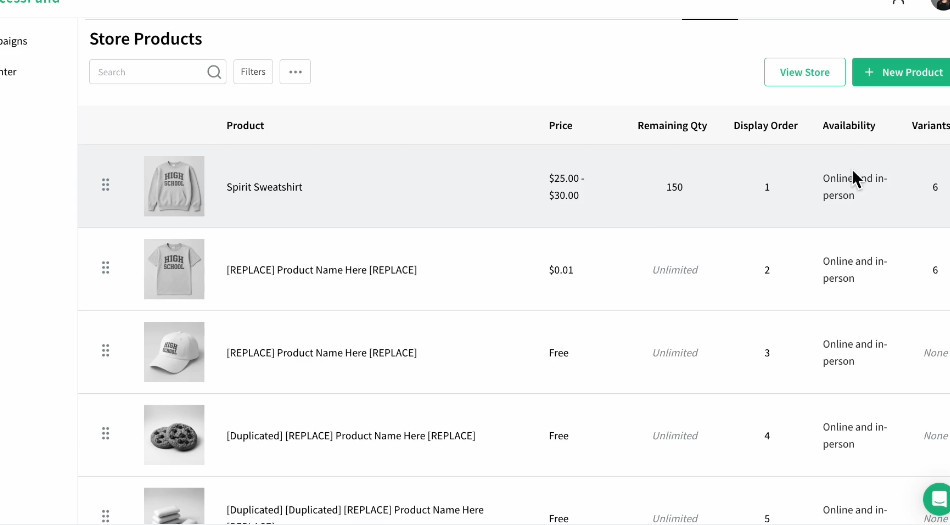
Task: Sort by Availability column header
Action: click(x=849, y=125)
